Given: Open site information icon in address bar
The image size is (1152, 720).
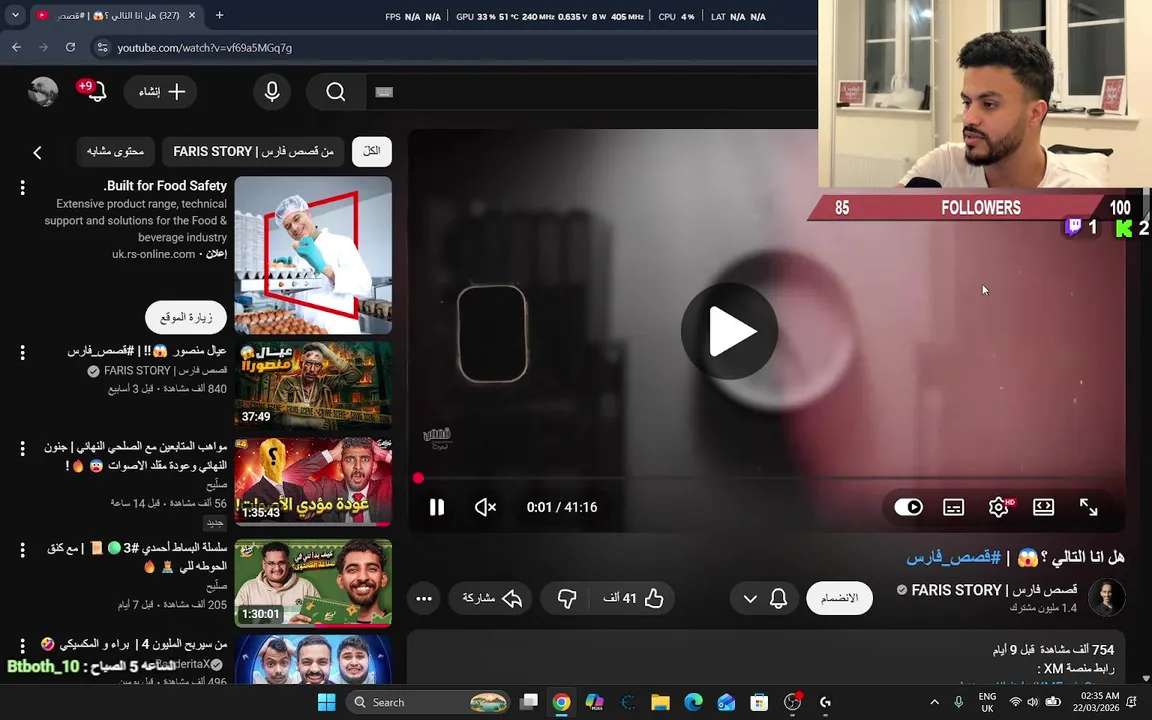Looking at the screenshot, I should click(102, 48).
